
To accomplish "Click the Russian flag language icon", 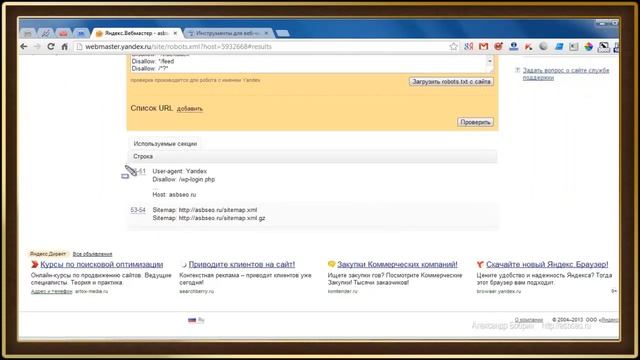I will point(192,320).
